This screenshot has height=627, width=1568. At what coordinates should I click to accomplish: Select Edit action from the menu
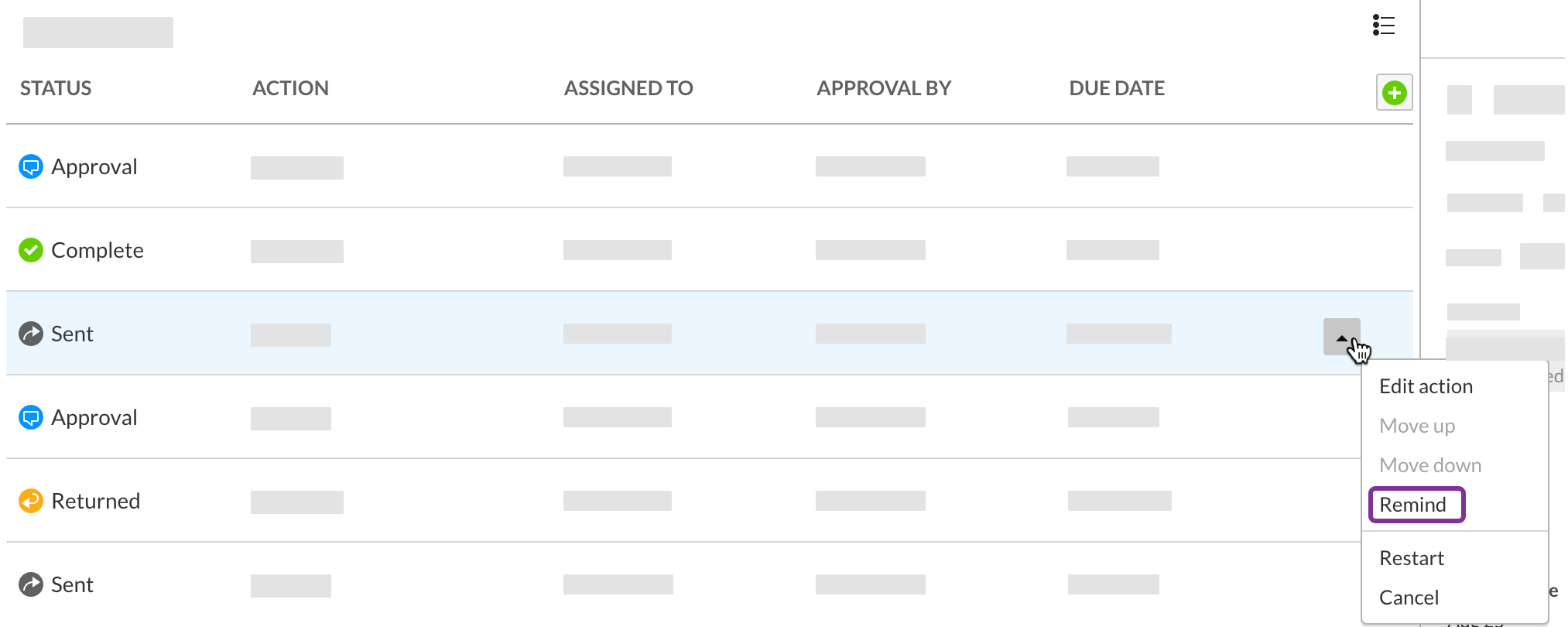point(1426,386)
